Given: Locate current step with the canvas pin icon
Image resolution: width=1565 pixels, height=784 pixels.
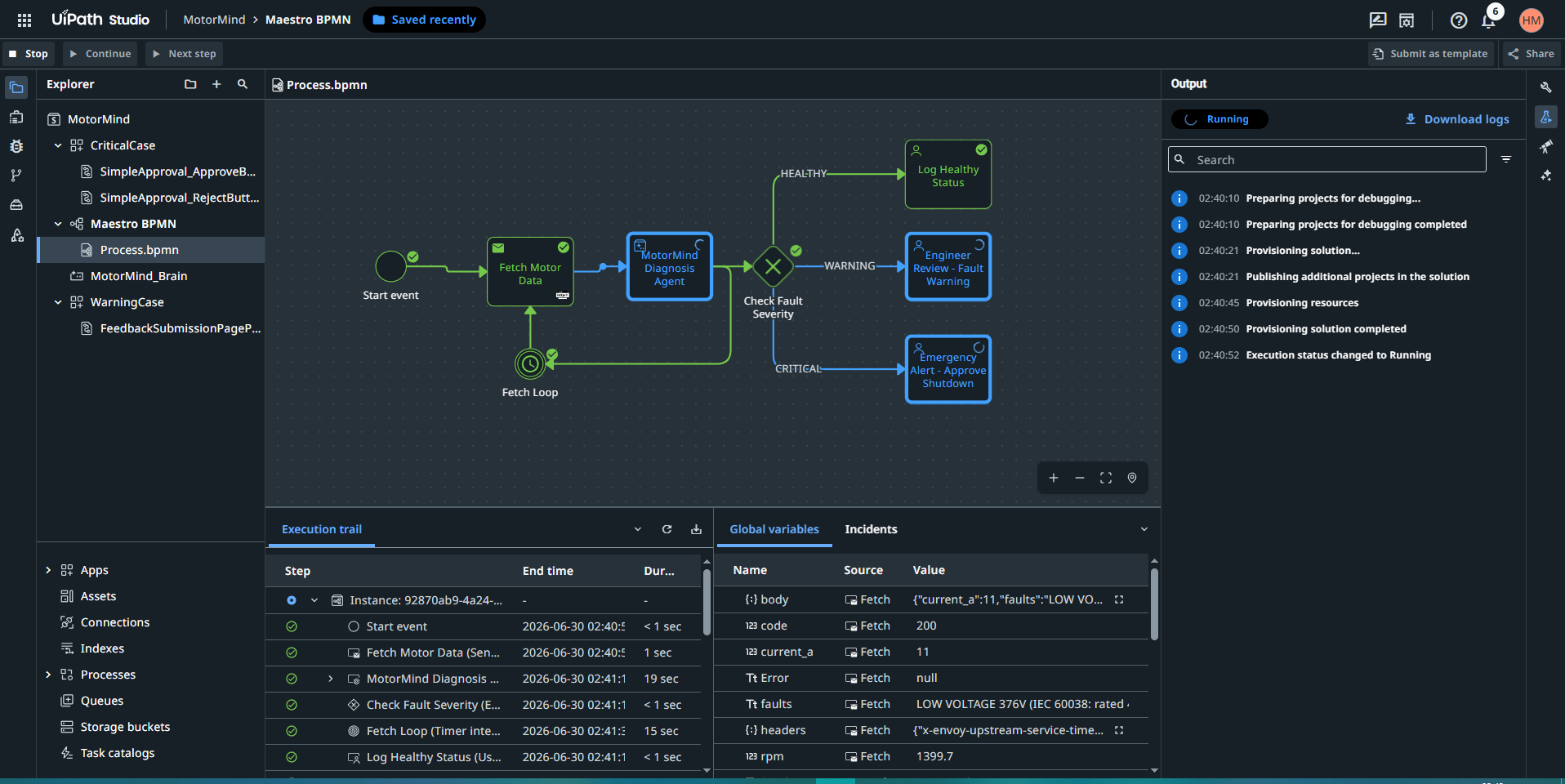Looking at the screenshot, I should pos(1132,478).
